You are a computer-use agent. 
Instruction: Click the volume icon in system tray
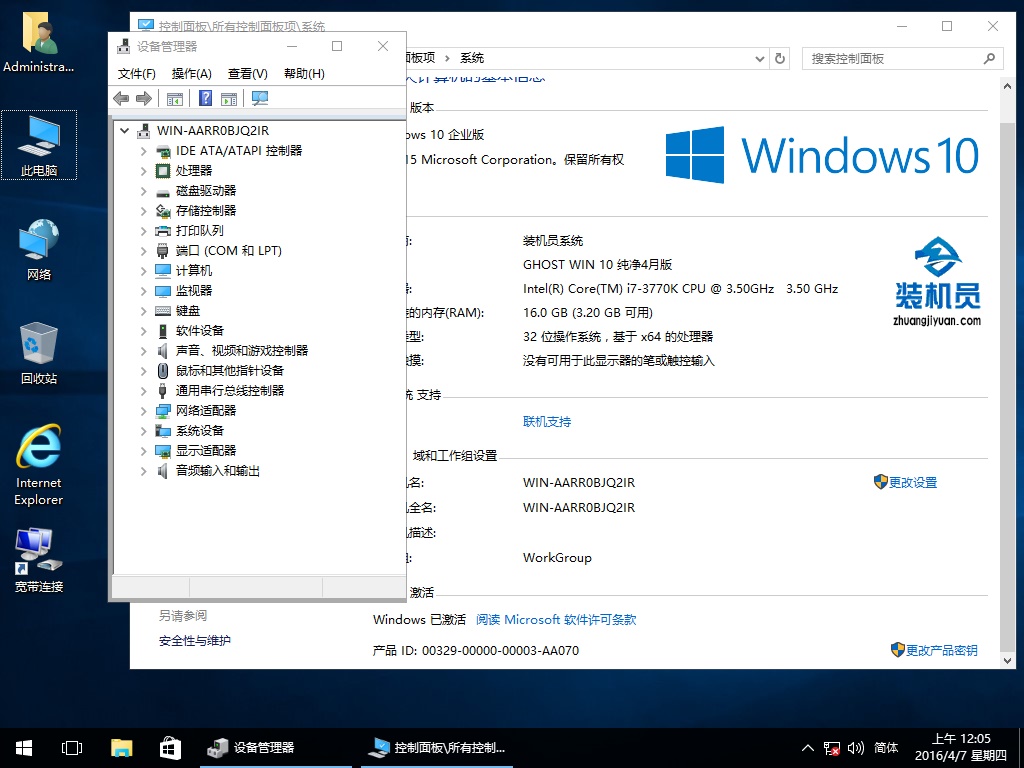855,748
